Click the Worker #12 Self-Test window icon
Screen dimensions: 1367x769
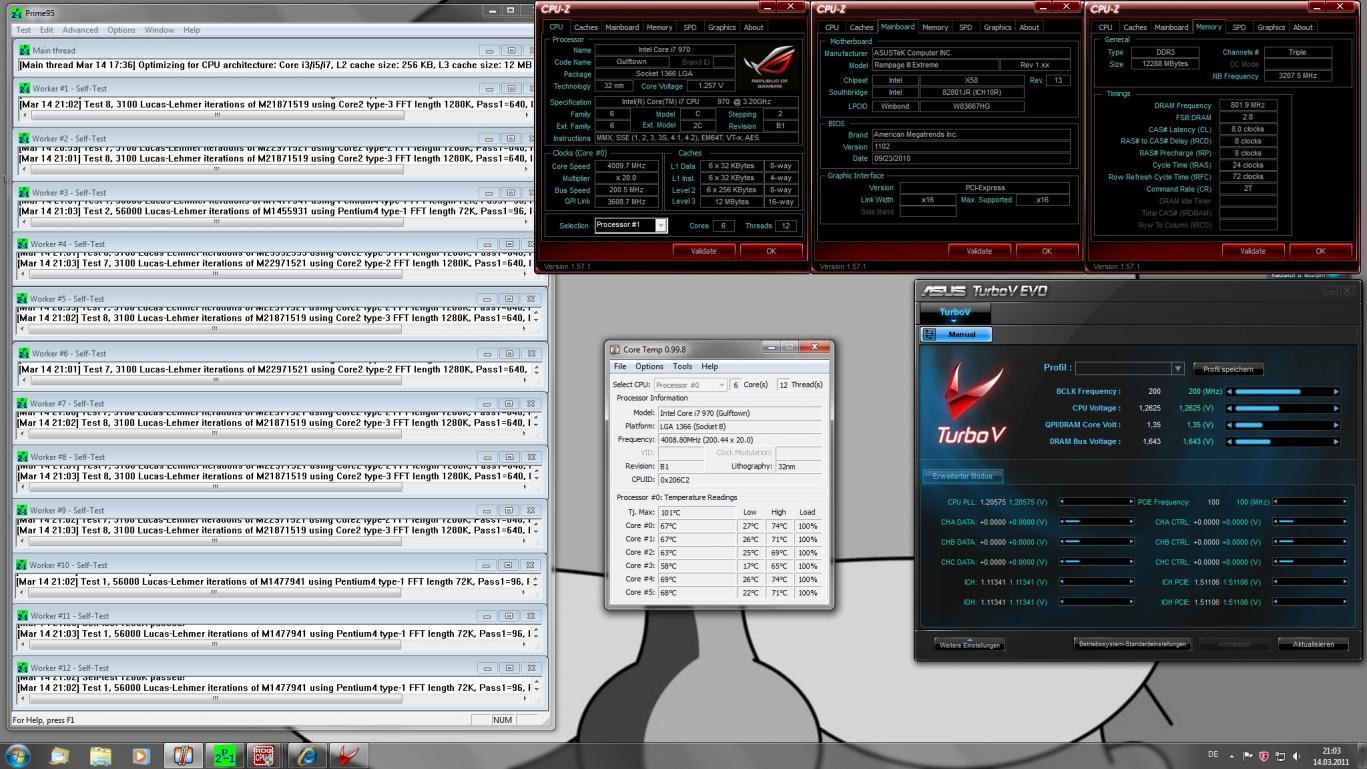tap(23, 667)
